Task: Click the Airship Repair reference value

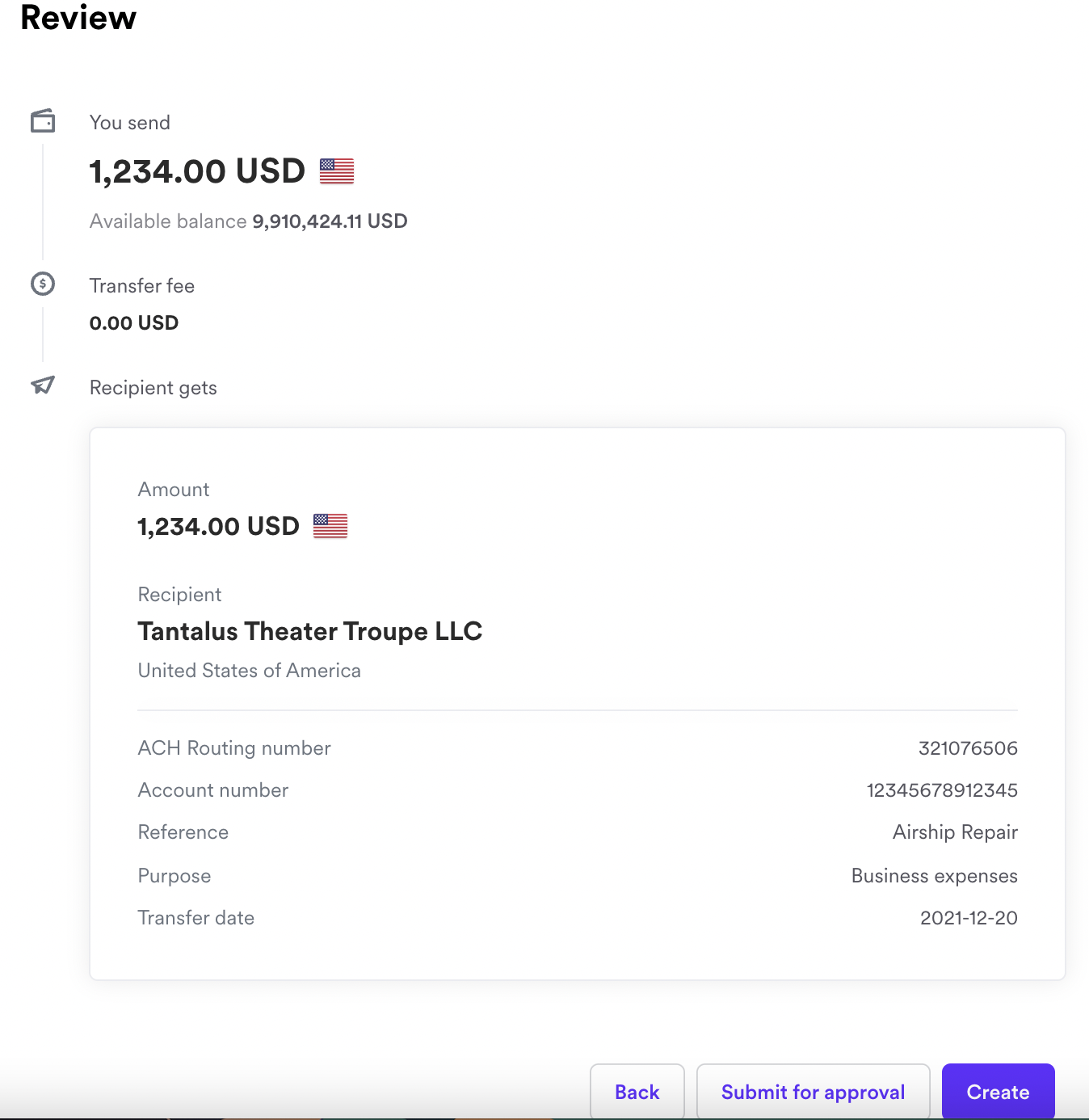Action: tap(955, 832)
